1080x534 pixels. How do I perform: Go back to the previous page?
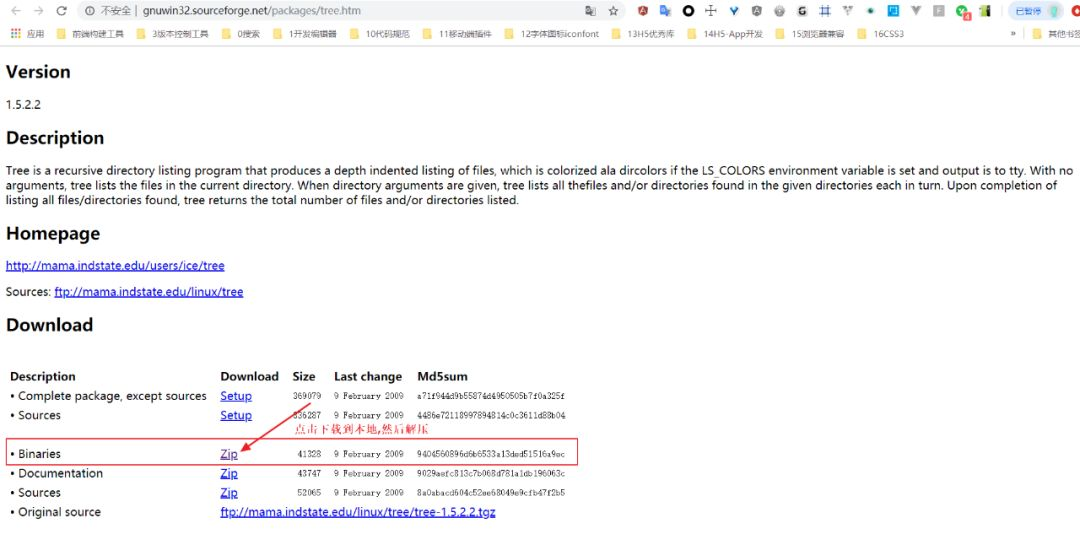16,11
